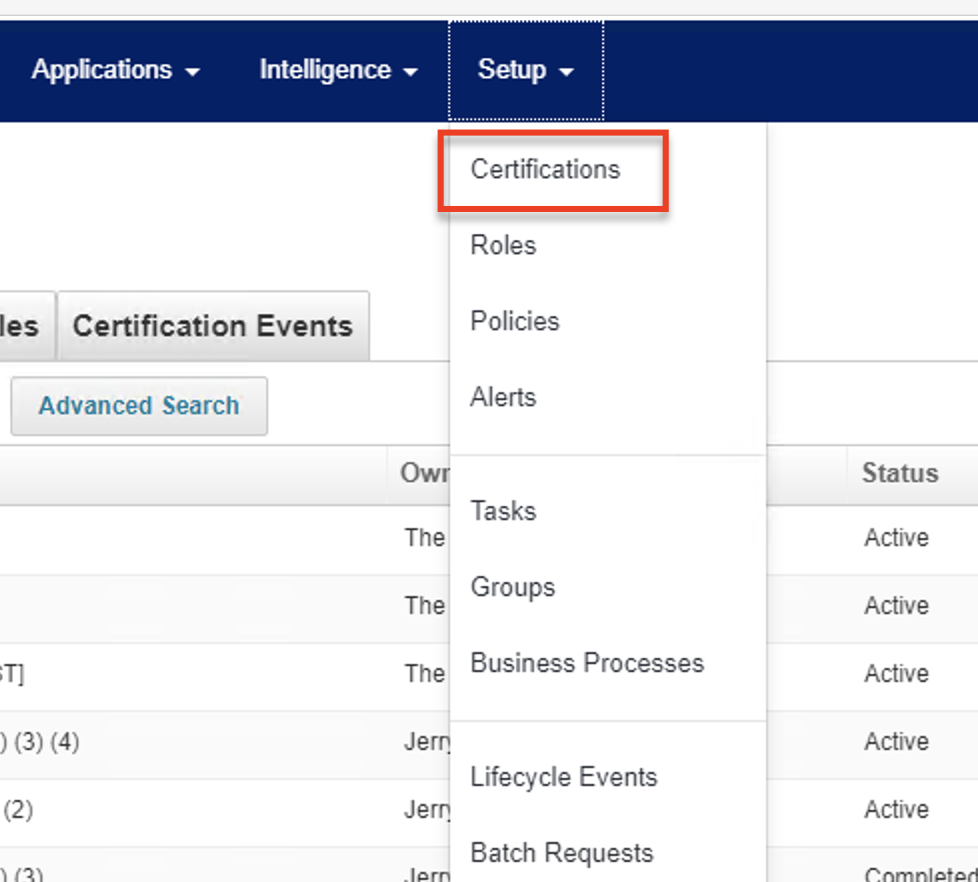Click the Alerts menu entry
This screenshot has width=978, height=882.
(x=503, y=398)
